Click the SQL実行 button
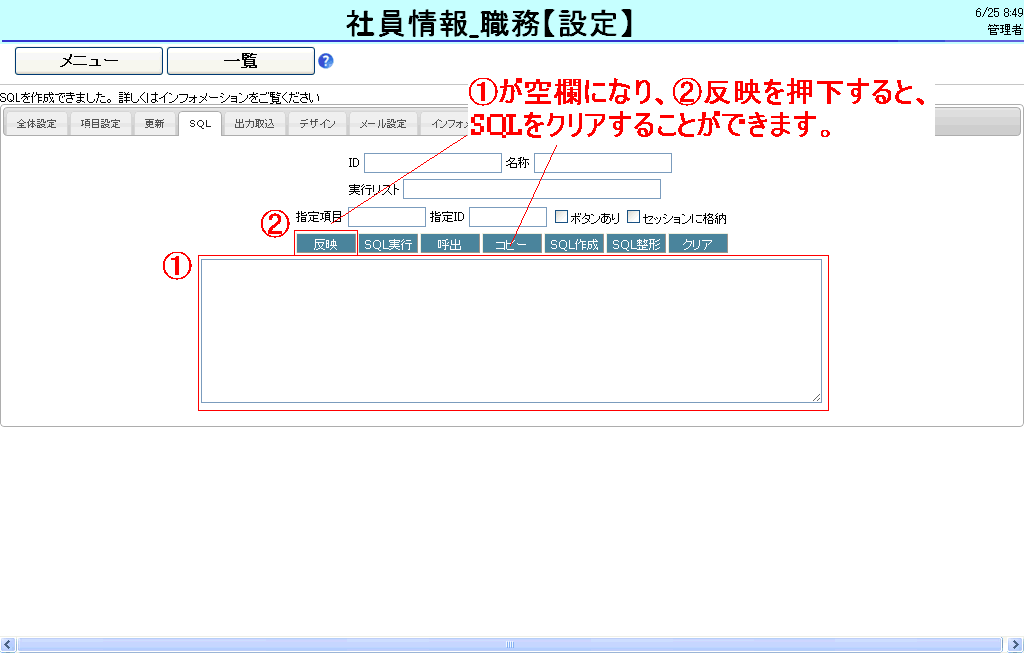The height and width of the screenshot is (653, 1024). (388, 244)
